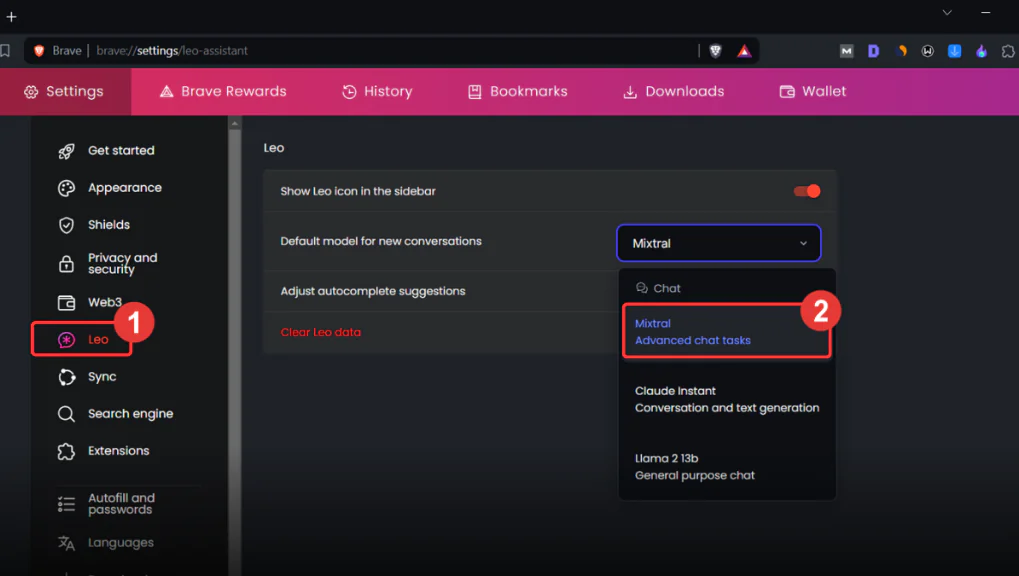Click the sidebar vertical scrollbar track
This screenshot has width=1019, height=576.
tap(235, 352)
